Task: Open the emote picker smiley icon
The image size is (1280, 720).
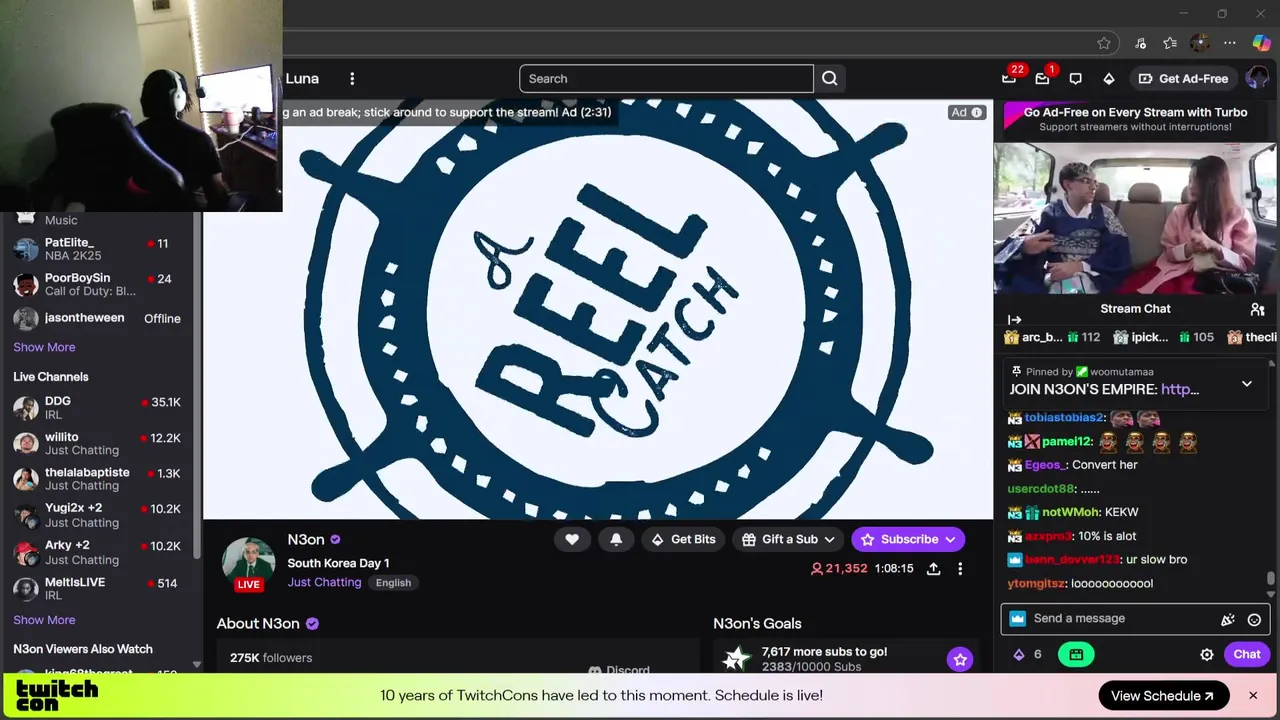Action: pyautogui.click(x=1254, y=619)
